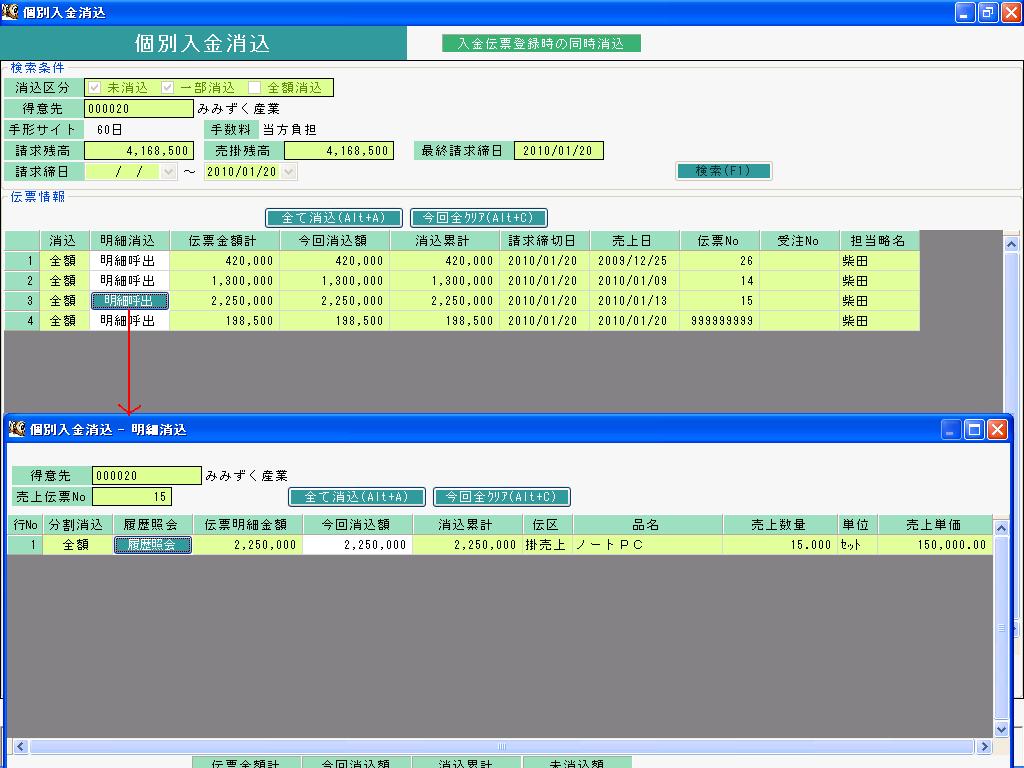This screenshot has height=768, width=1024.
Task: Click horizontal scrollbar left arrow
Action: (x=20, y=746)
